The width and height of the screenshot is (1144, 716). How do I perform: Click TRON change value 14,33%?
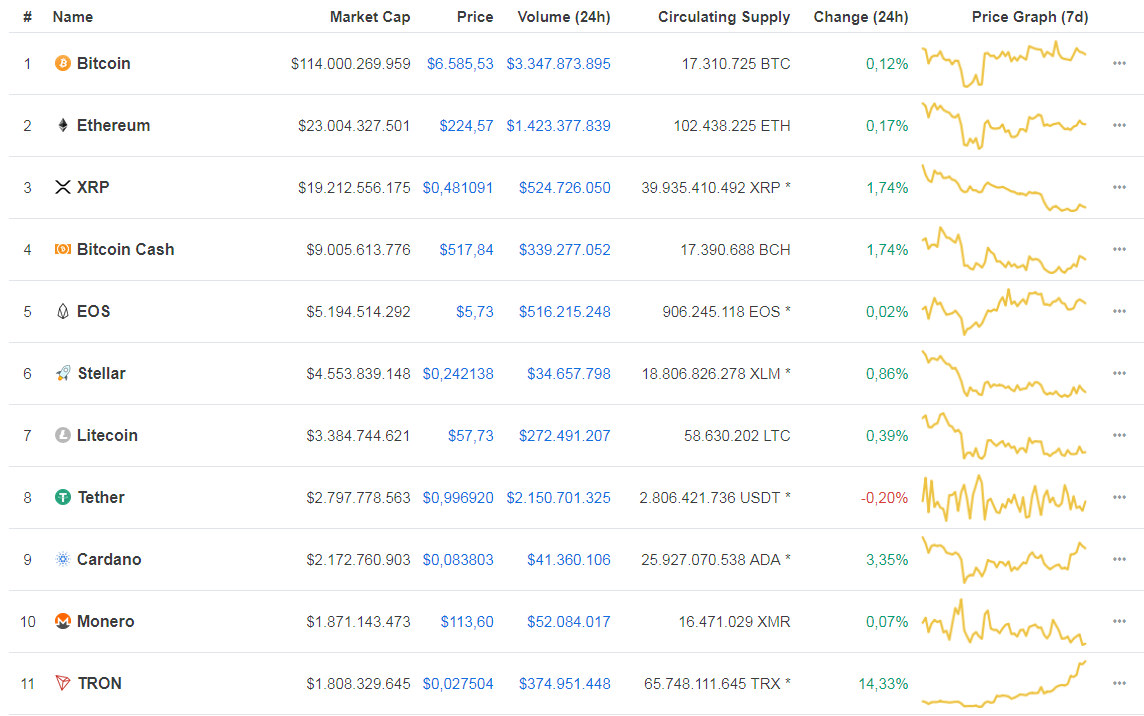click(884, 685)
